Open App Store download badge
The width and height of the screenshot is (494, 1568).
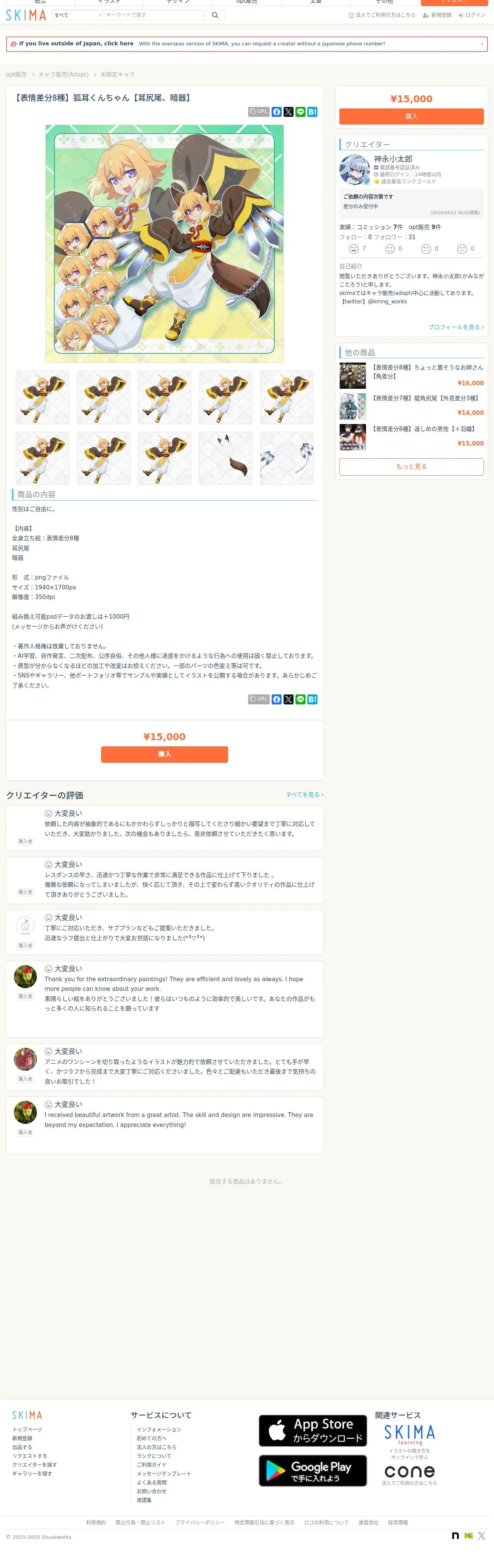[312, 1430]
